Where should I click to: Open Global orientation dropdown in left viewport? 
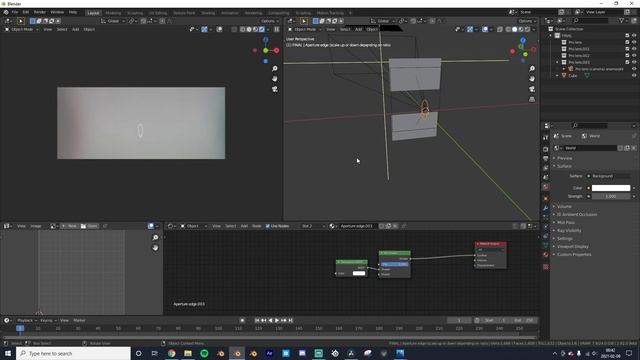pos(113,21)
